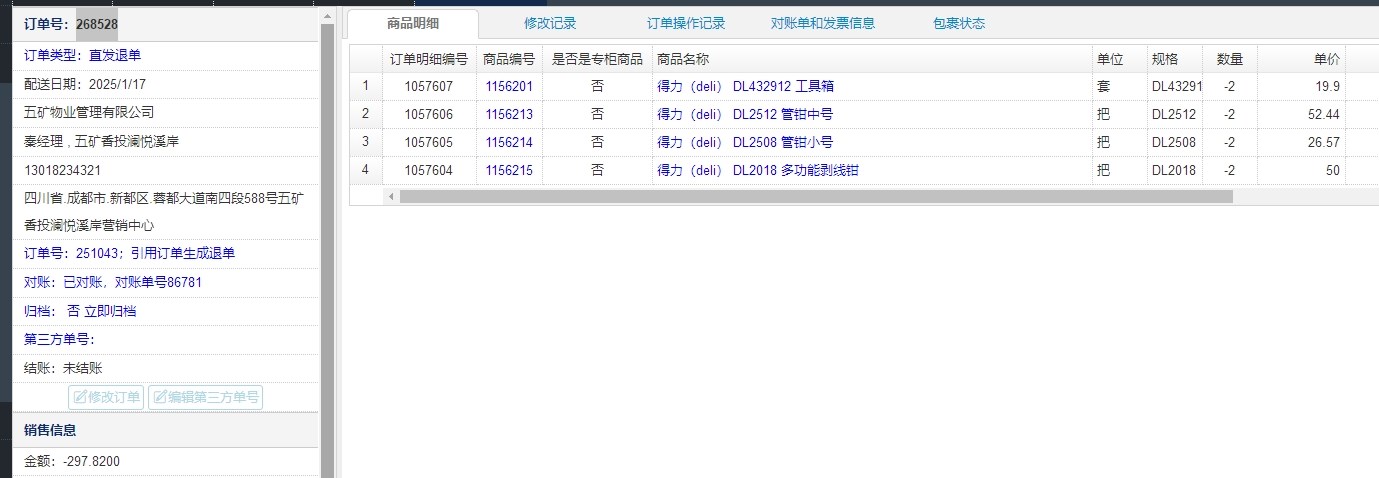Click spec cell DL2018

[x=1175, y=171]
